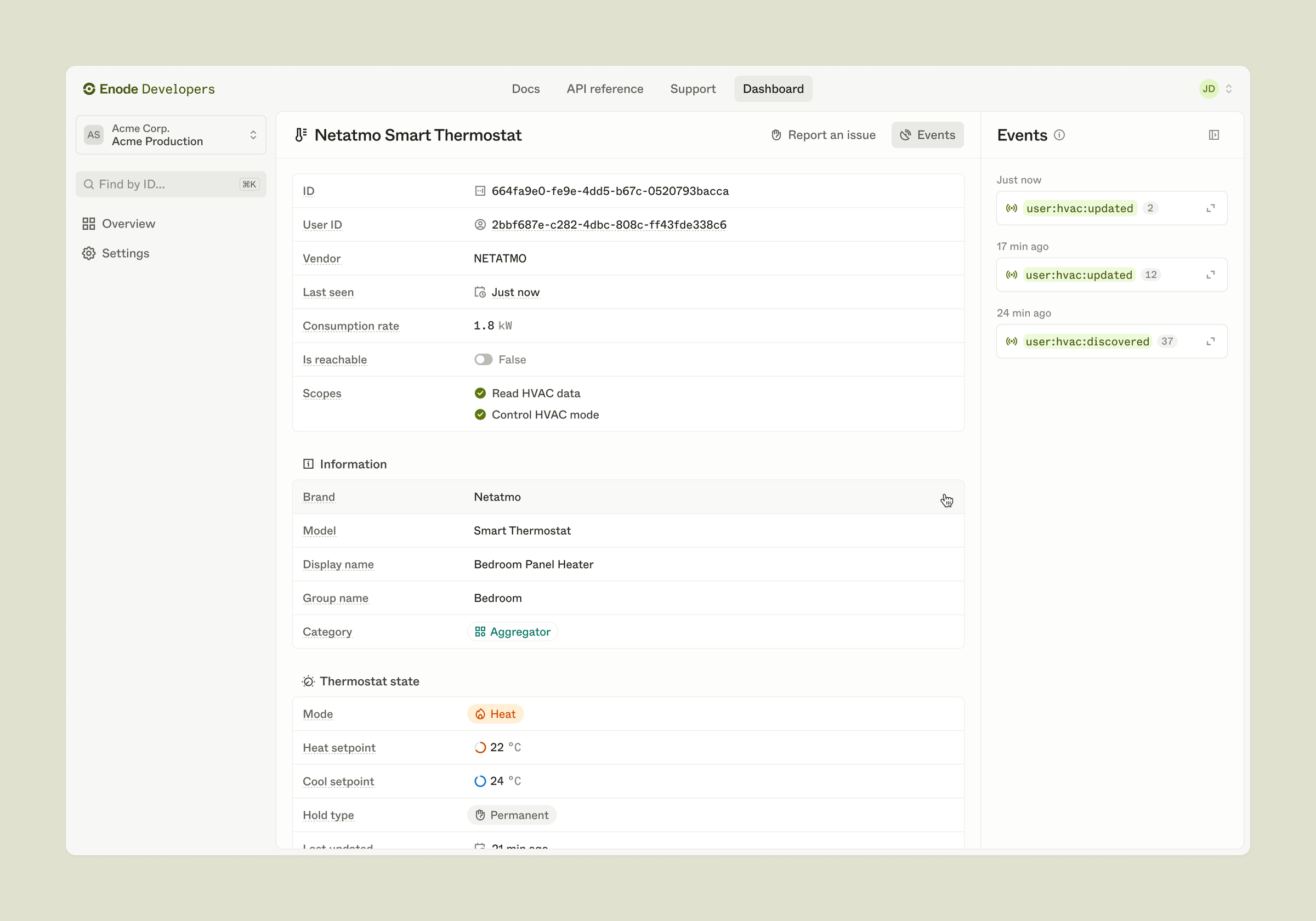Click the Consumption rate label
This screenshot has height=921, width=1316.
[x=350, y=326]
